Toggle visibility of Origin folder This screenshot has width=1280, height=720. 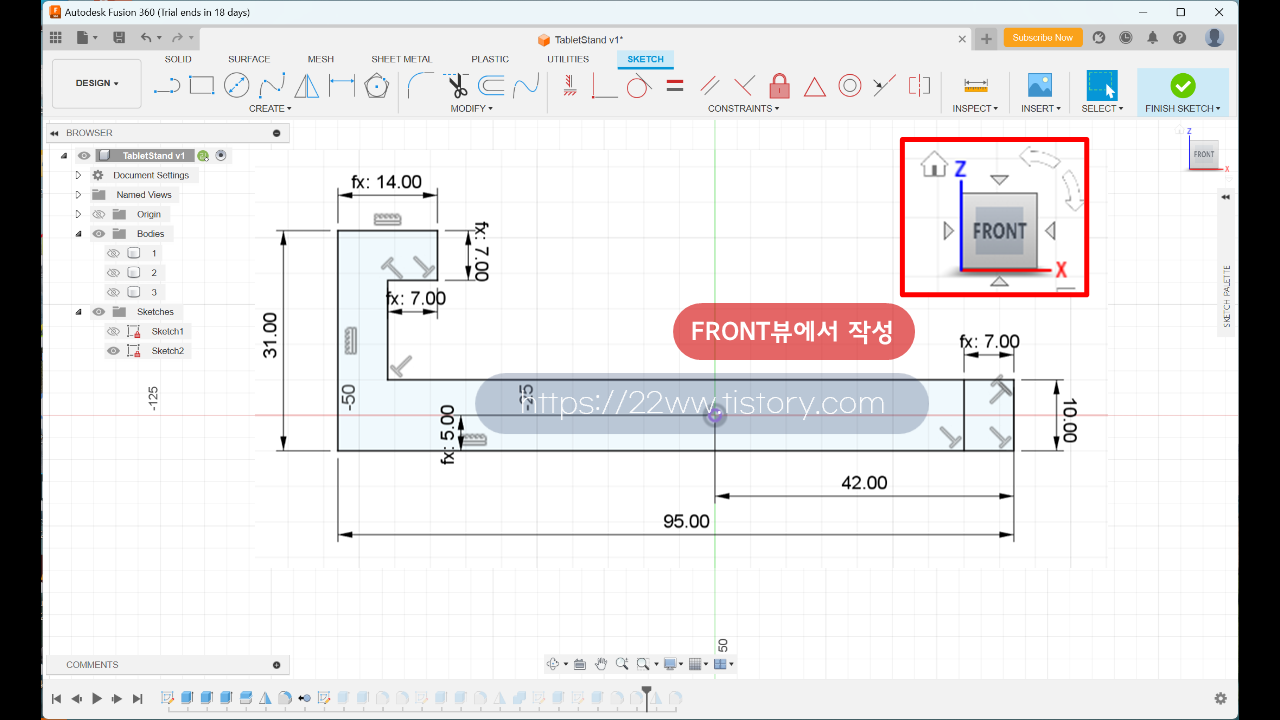99,214
